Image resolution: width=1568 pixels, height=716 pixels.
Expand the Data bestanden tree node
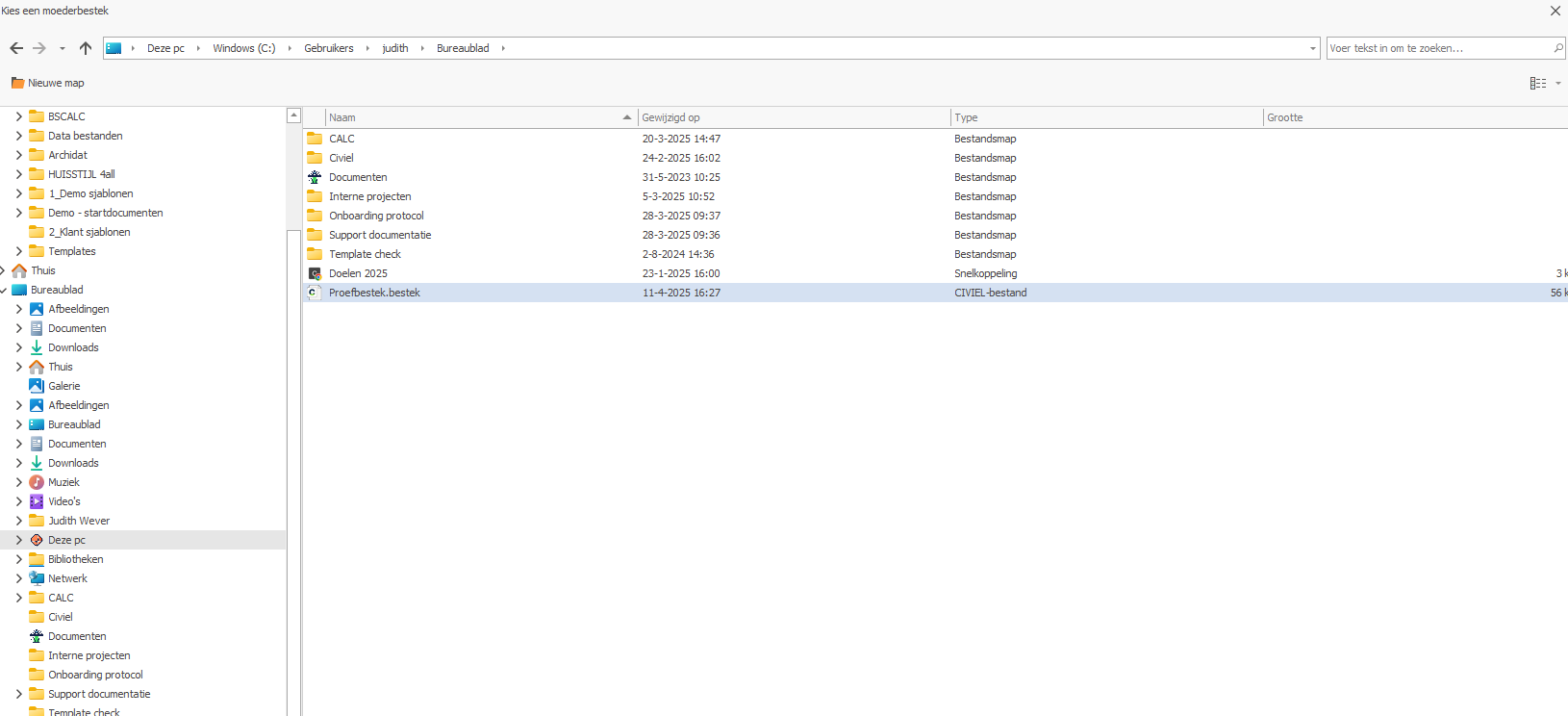(18, 136)
